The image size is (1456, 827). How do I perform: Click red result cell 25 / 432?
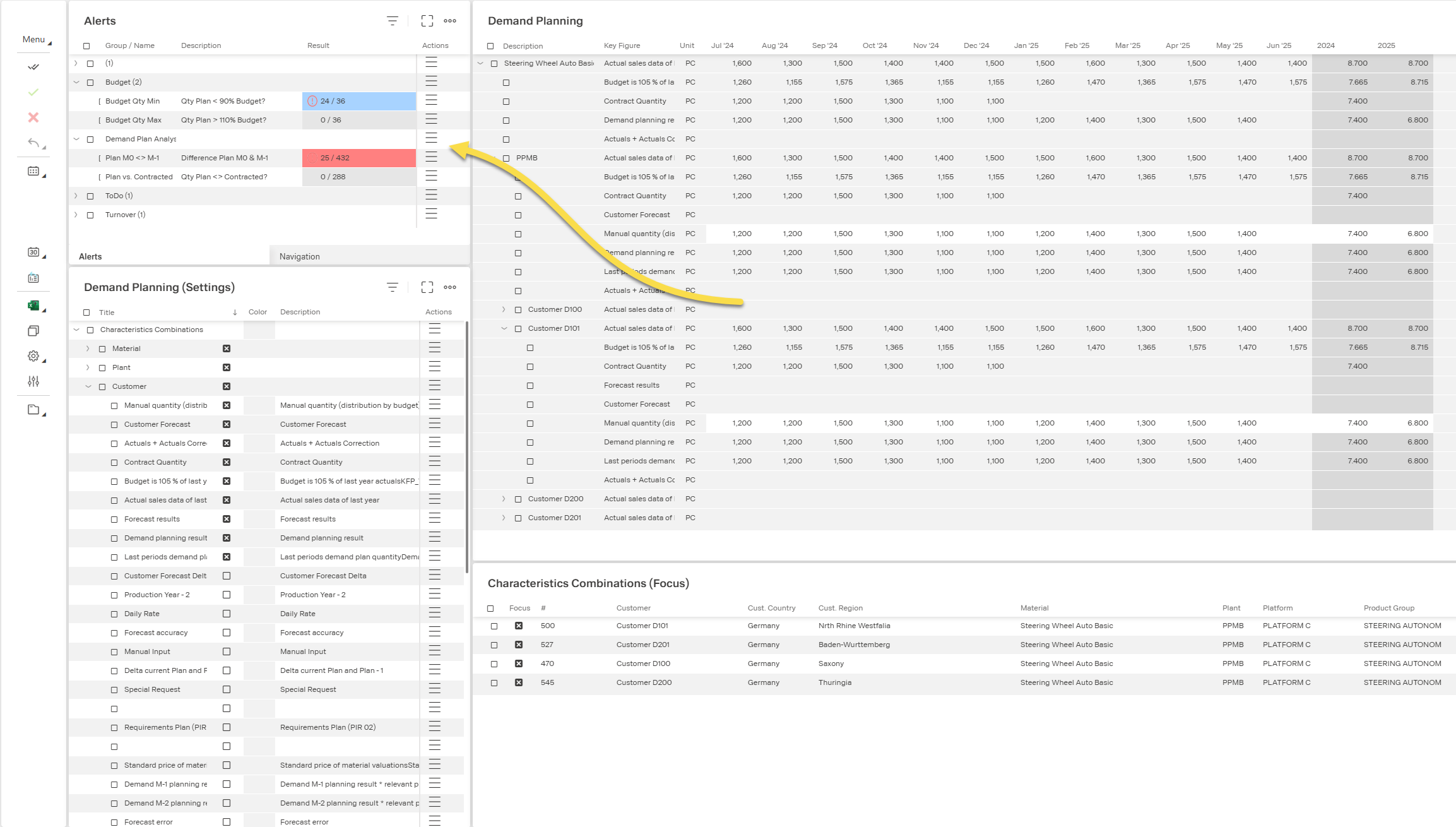(x=359, y=158)
